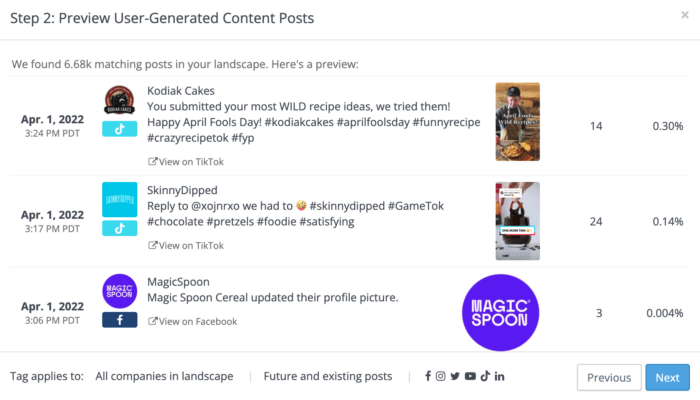Open MagicSpoon post via View on Facebook
The height and width of the screenshot is (400, 700).
pos(192,321)
